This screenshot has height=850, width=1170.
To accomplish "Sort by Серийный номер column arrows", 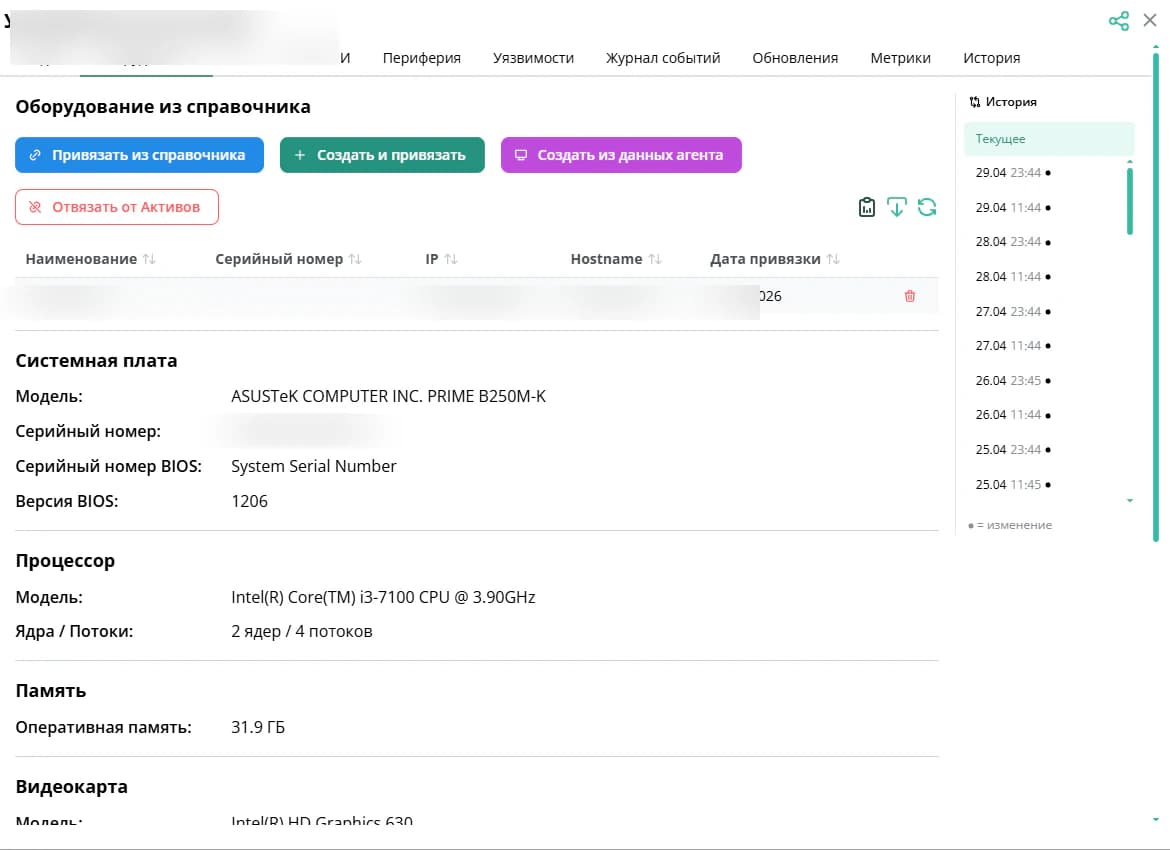I will (355, 259).
